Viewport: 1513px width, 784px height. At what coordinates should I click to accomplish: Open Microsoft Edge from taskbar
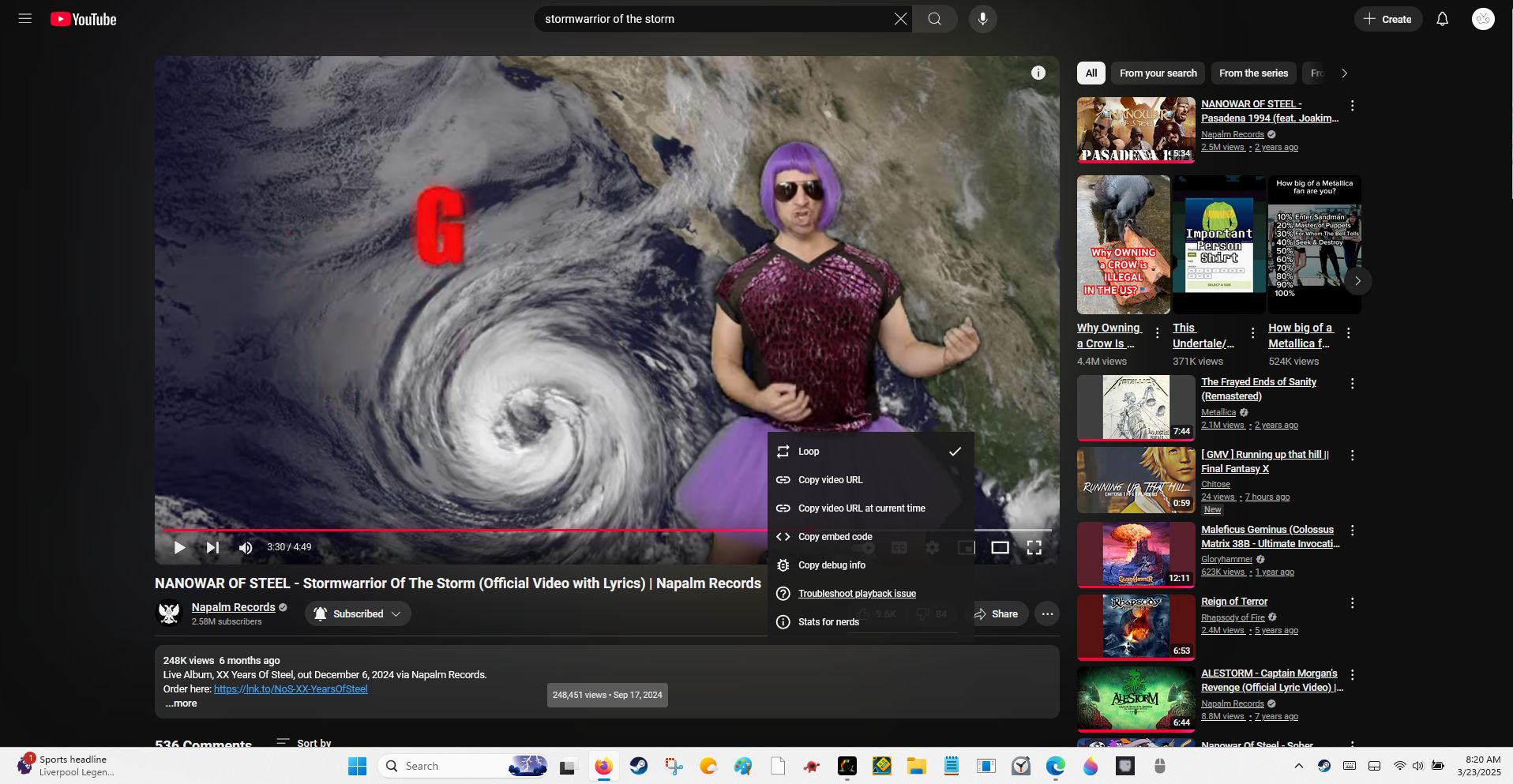coord(1055,766)
